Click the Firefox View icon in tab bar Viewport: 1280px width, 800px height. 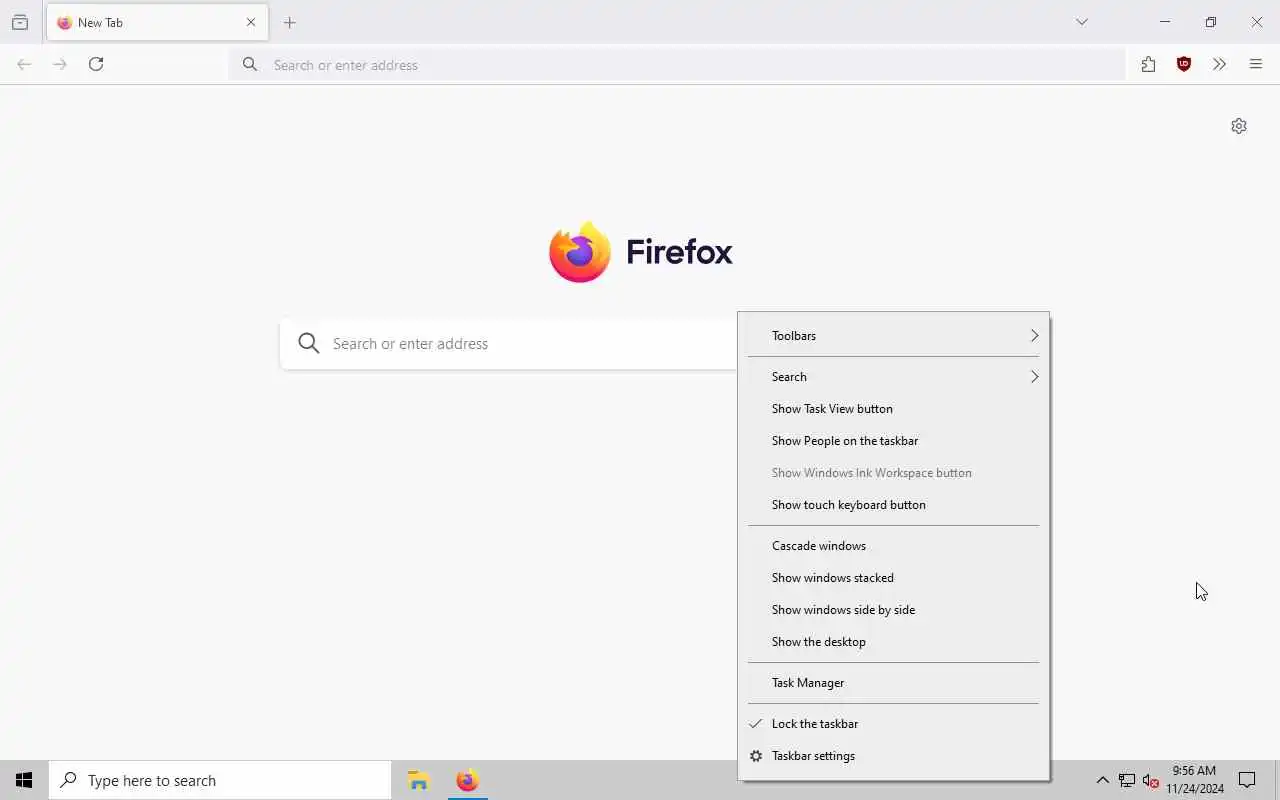[x=20, y=22]
